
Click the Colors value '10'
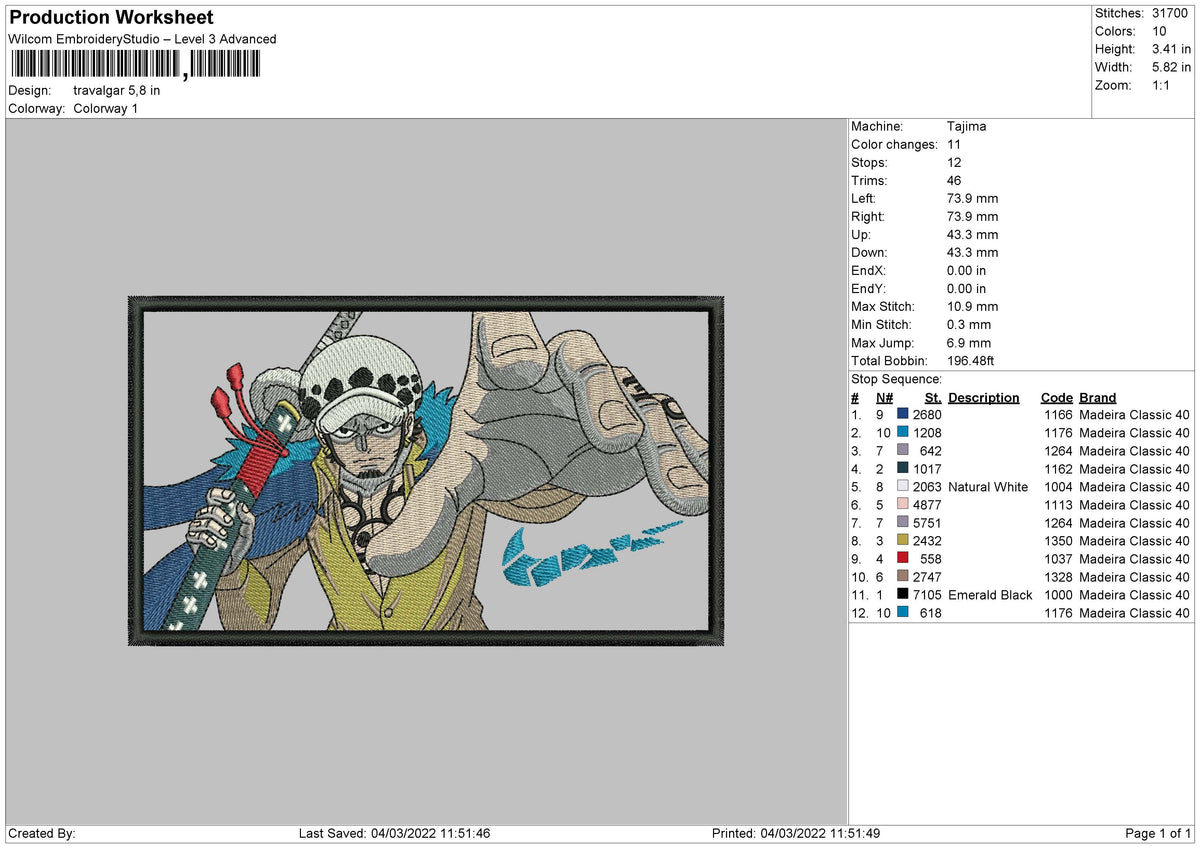tap(1160, 31)
